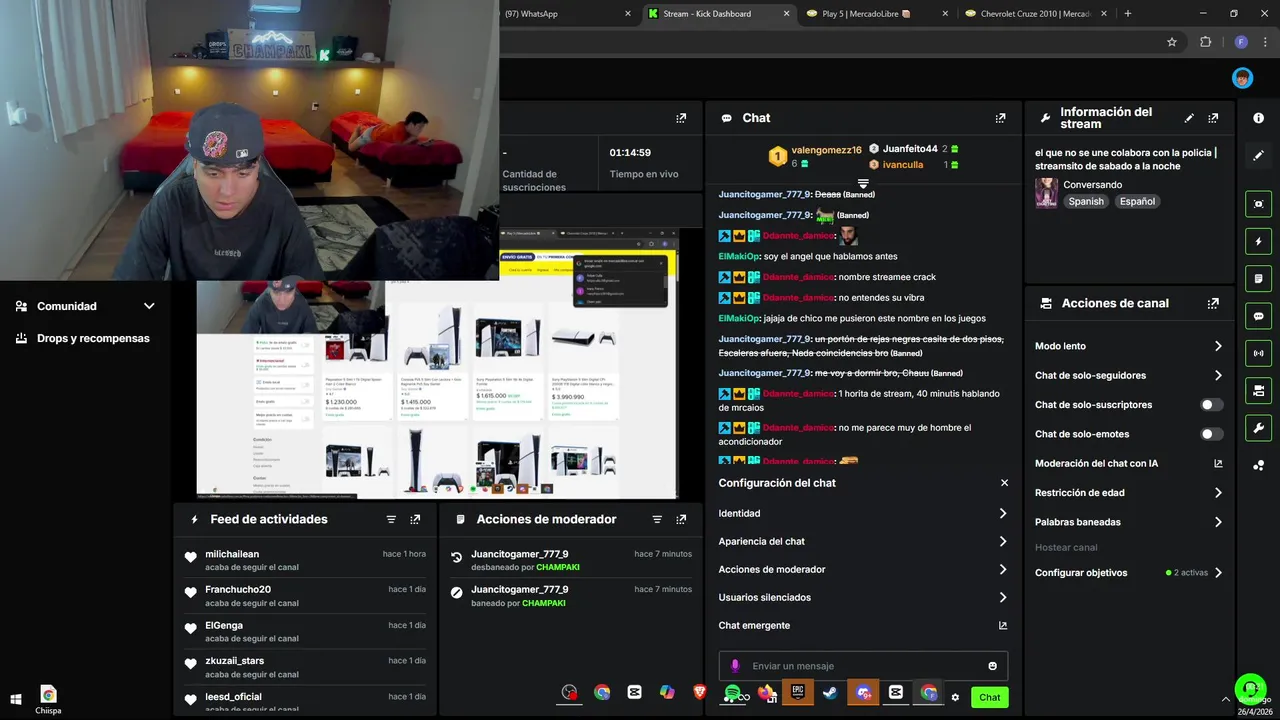Open a new browser tab
1280x720 pixels.
point(1128,14)
